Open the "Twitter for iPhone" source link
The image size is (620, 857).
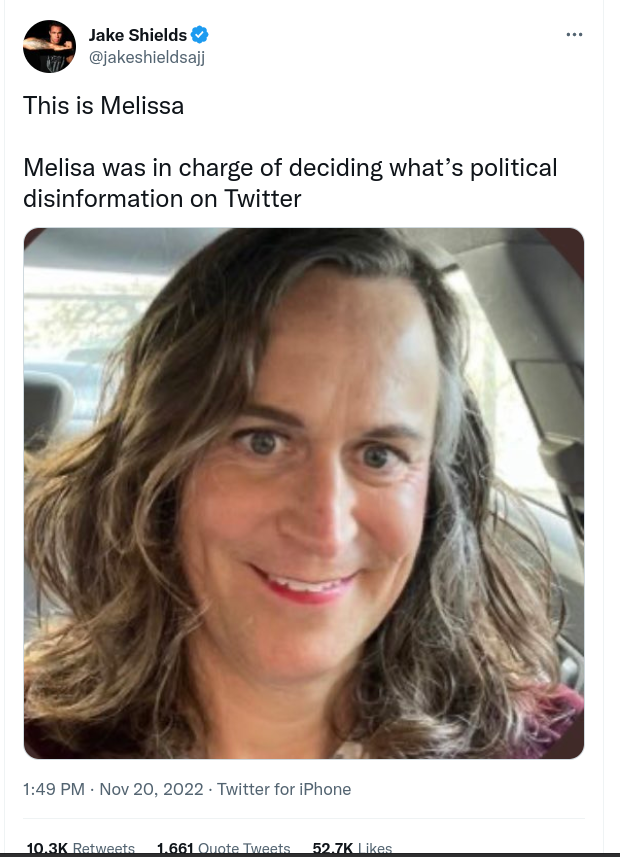(x=284, y=789)
